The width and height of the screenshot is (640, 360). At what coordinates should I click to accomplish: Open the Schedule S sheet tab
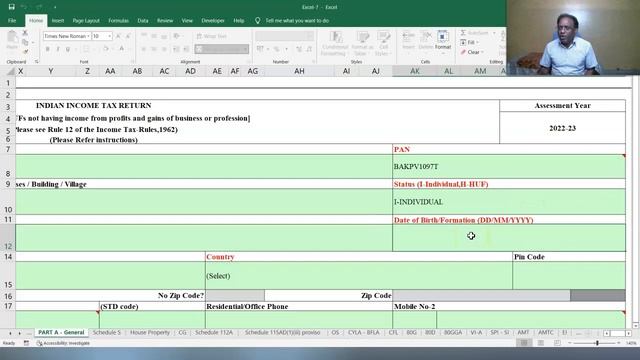pos(107,333)
